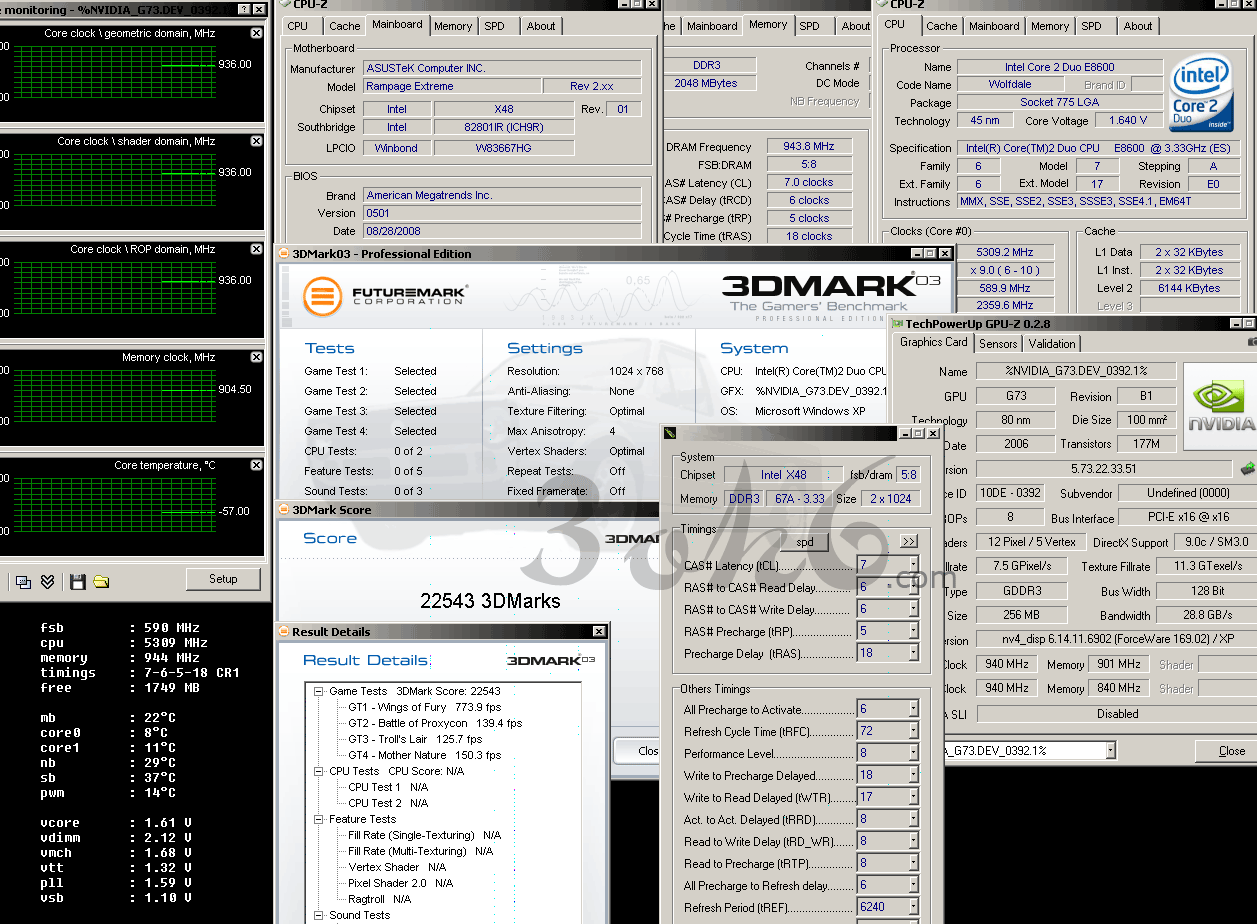Image resolution: width=1257 pixels, height=924 pixels.
Task: Collapse the CPU Tests tree node
Action: click(x=318, y=771)
